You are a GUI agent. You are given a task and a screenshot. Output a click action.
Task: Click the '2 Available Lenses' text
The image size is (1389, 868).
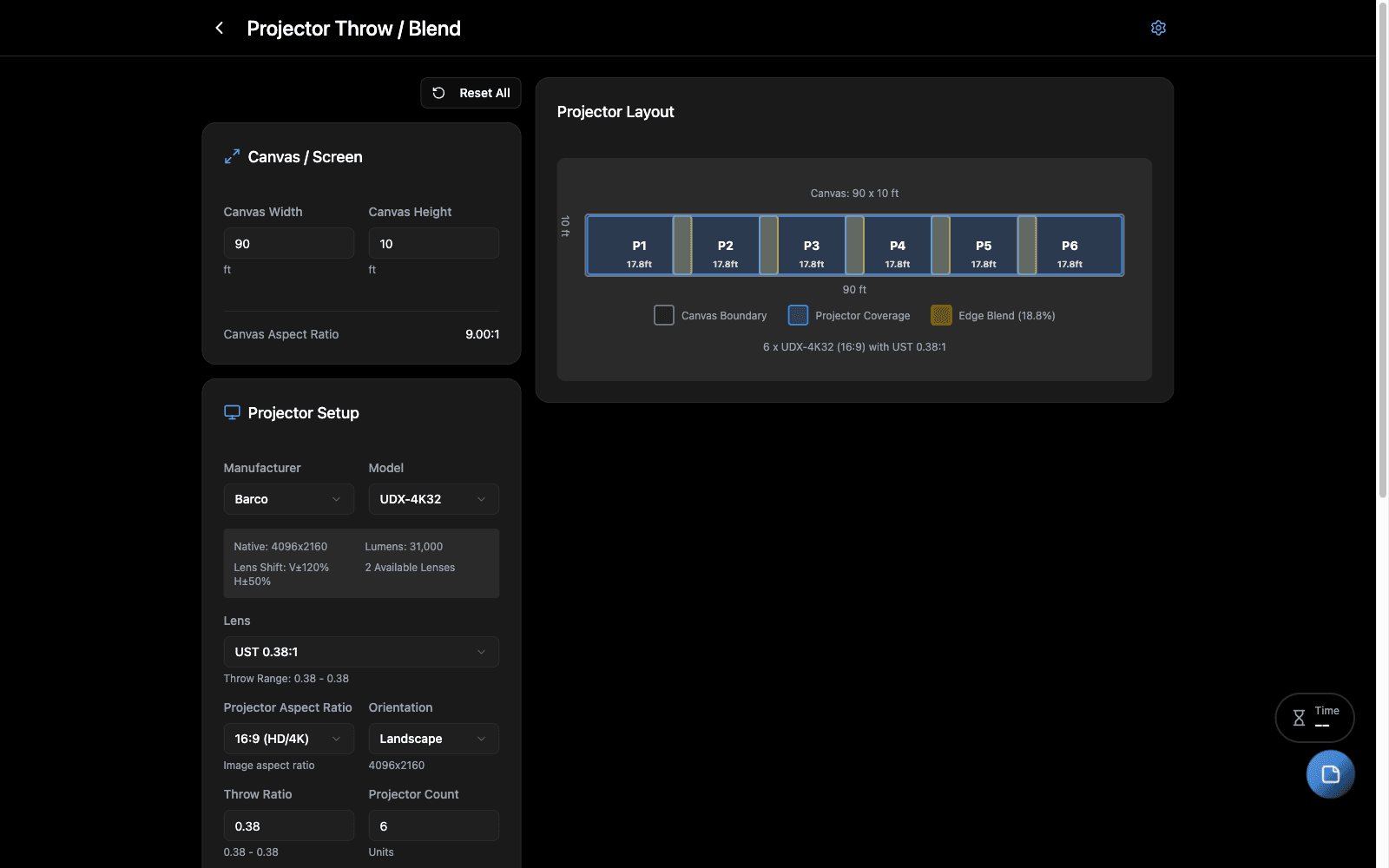click(410, 568)
